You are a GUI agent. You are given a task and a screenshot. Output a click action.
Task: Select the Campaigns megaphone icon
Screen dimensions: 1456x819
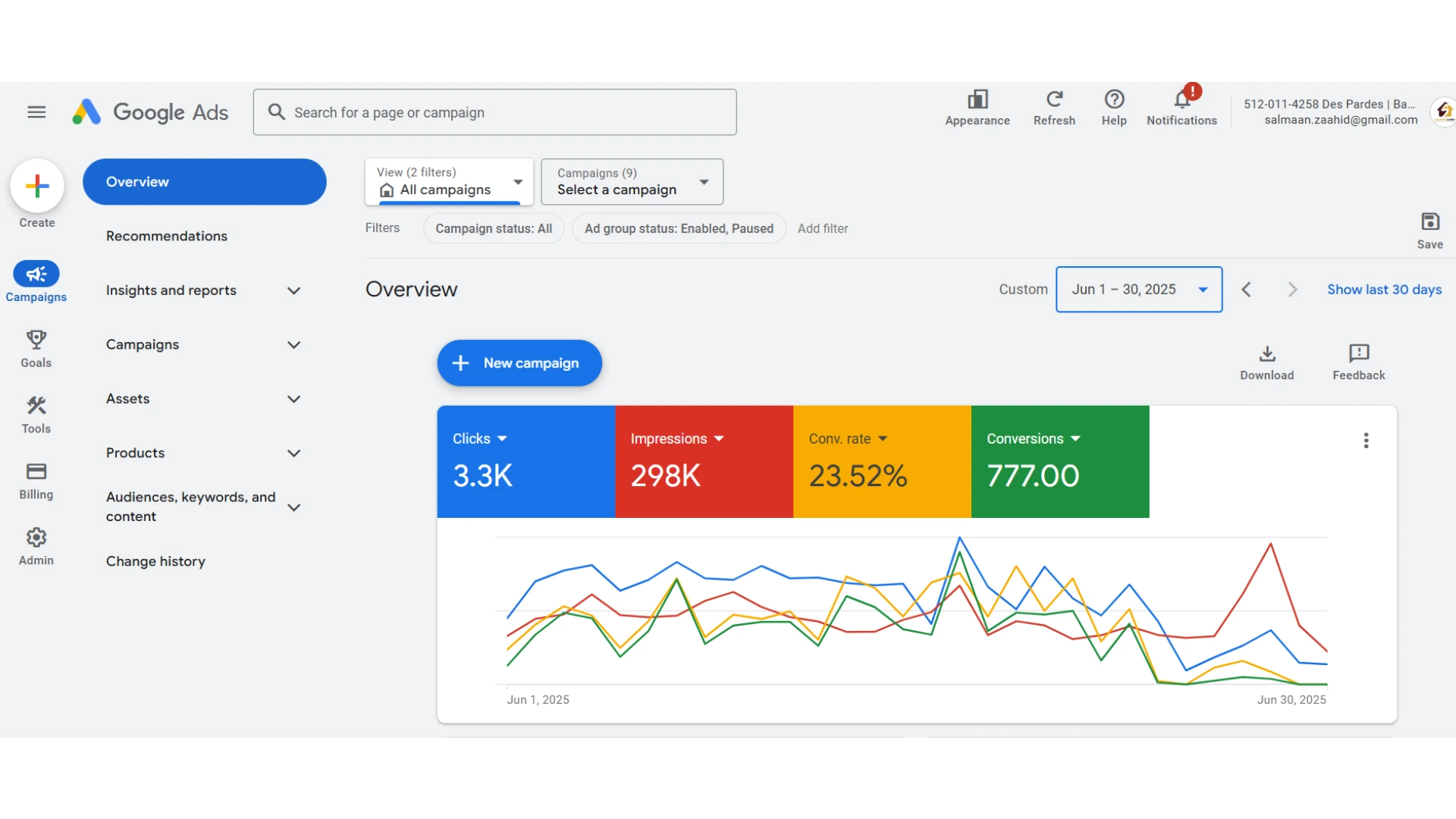click(x=36, y=274)
